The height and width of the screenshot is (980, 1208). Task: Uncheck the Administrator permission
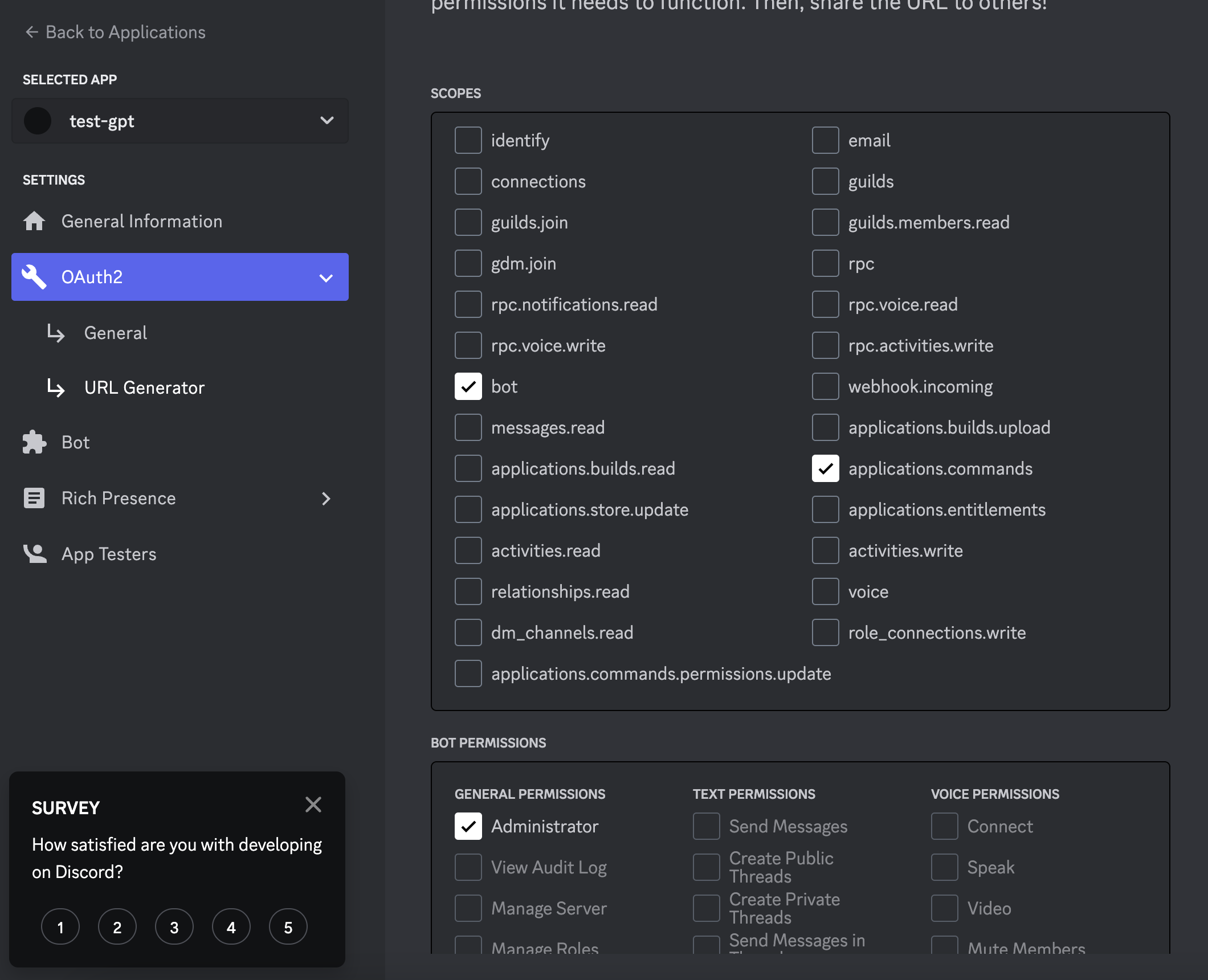pyautogui.click(x=468, y=827)
